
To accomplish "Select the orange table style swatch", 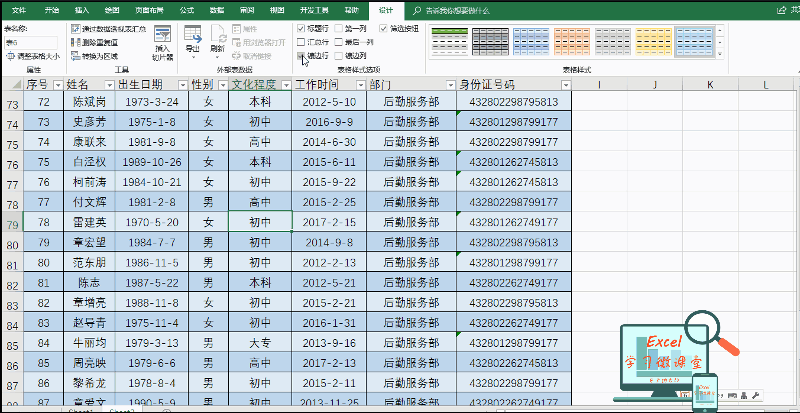I will click(571, 41).
